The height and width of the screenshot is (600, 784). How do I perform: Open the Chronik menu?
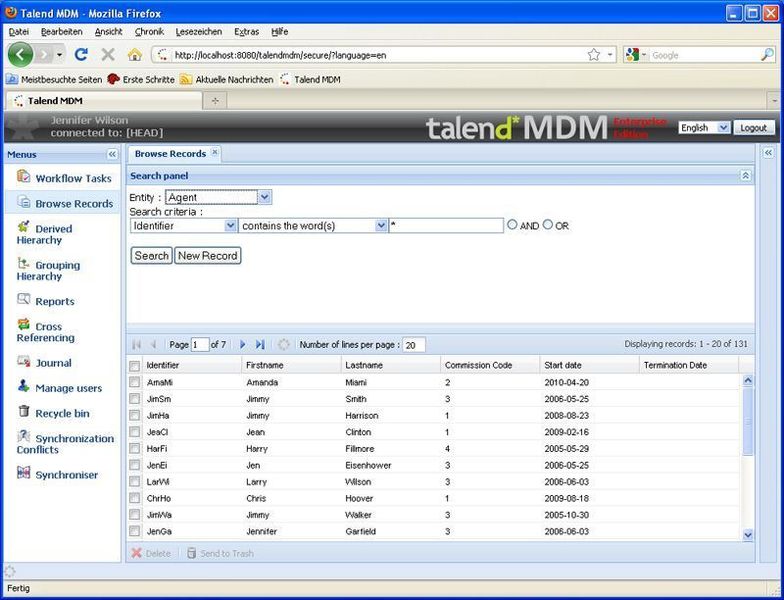coord(149,32)
